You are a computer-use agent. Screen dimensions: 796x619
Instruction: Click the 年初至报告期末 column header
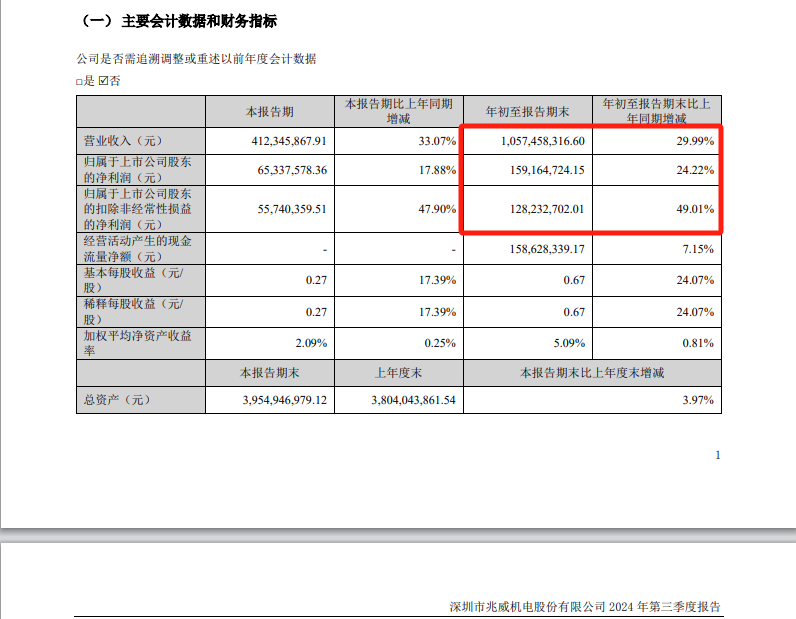tap(526, 111)
